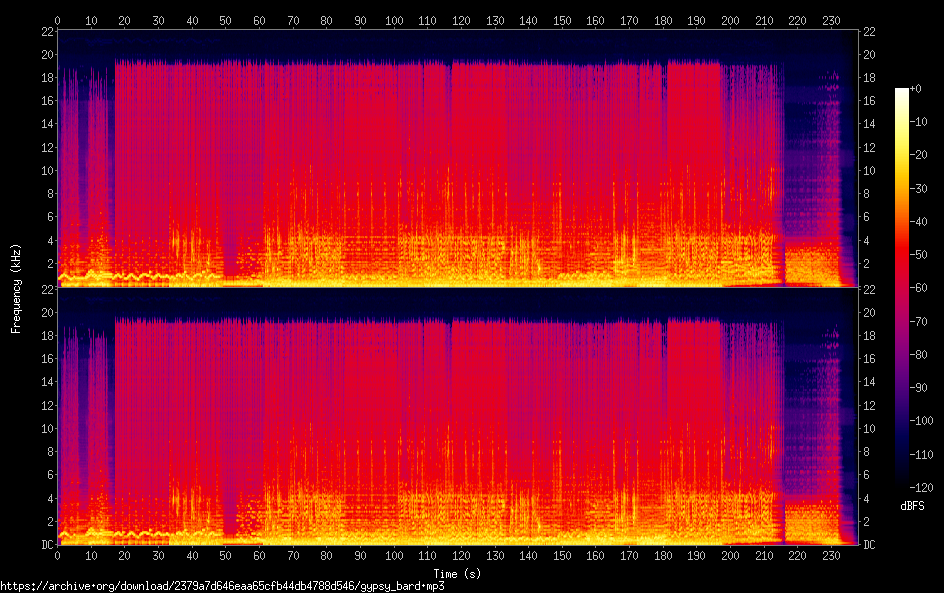This screenshot has width=944, height=593.
Task: Click the DC label at bottom-right of the lower channel
Action: [x=869, y=544]
